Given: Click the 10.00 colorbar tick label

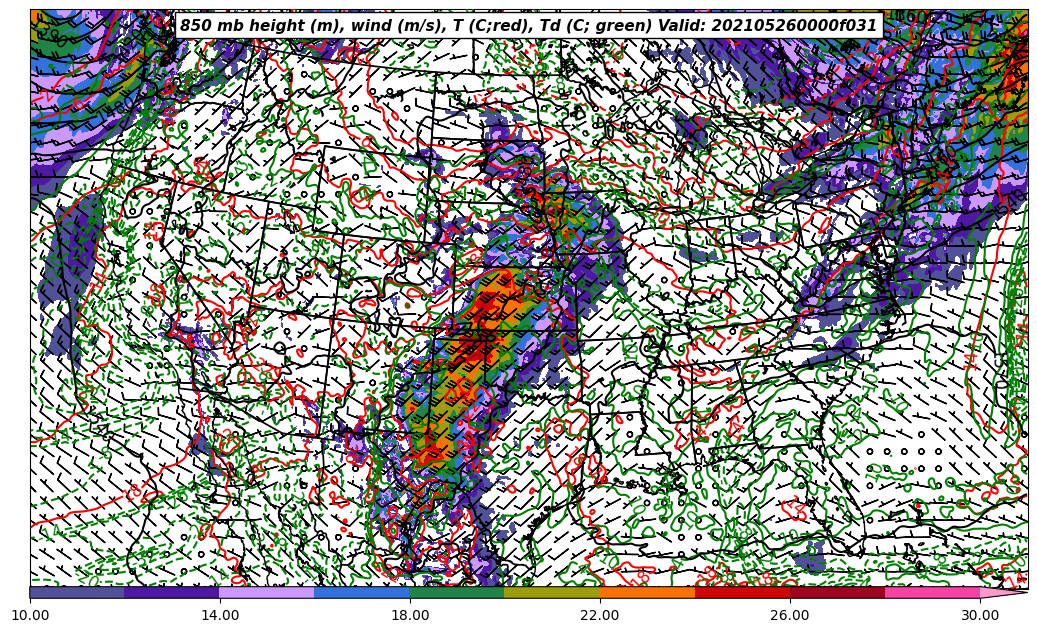Looking at the screenshot, I should [30, 615].
